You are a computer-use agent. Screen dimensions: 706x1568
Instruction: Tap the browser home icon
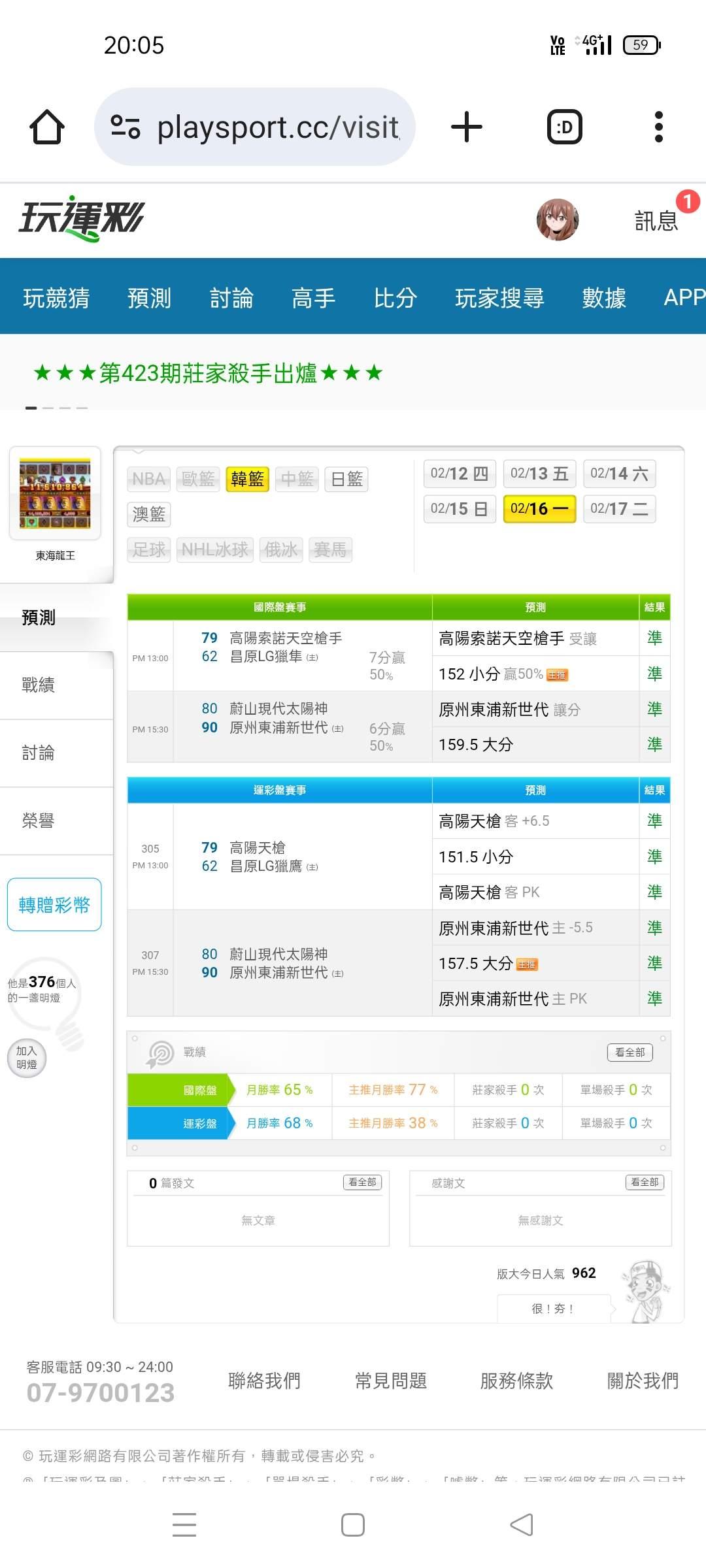tap(47, 127)
